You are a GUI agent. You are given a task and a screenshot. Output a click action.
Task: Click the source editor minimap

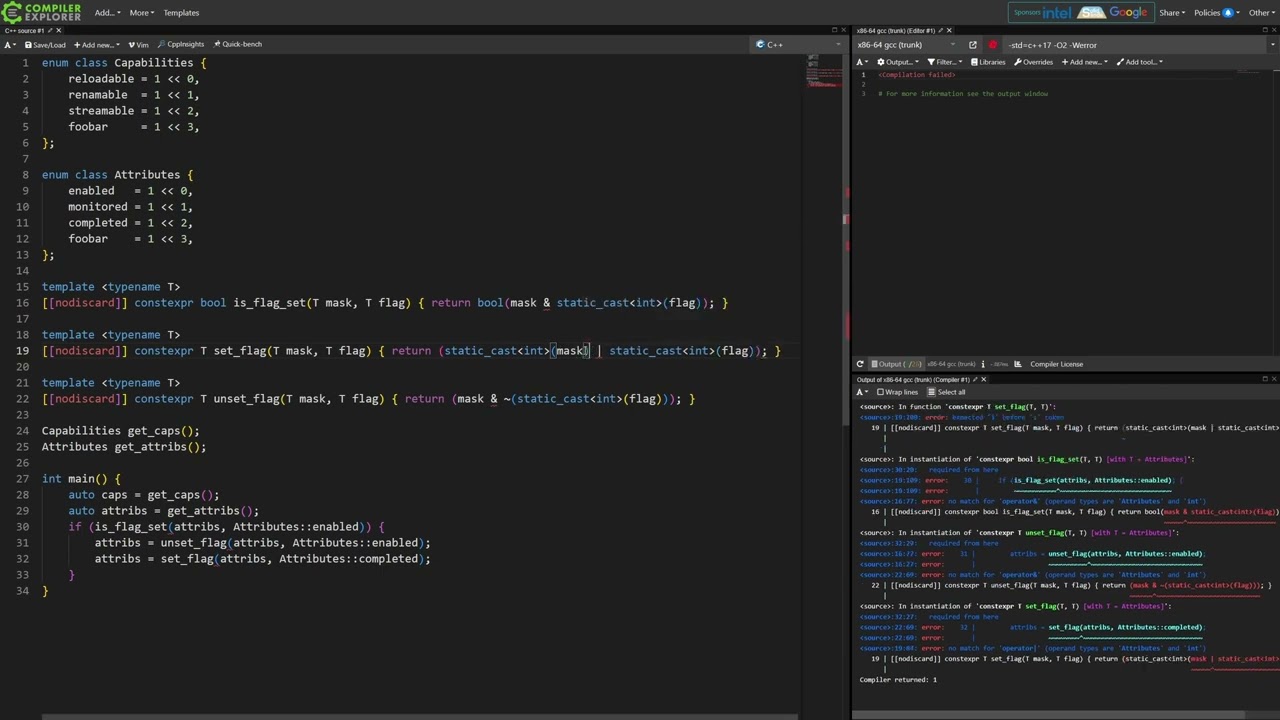(823, 70)
